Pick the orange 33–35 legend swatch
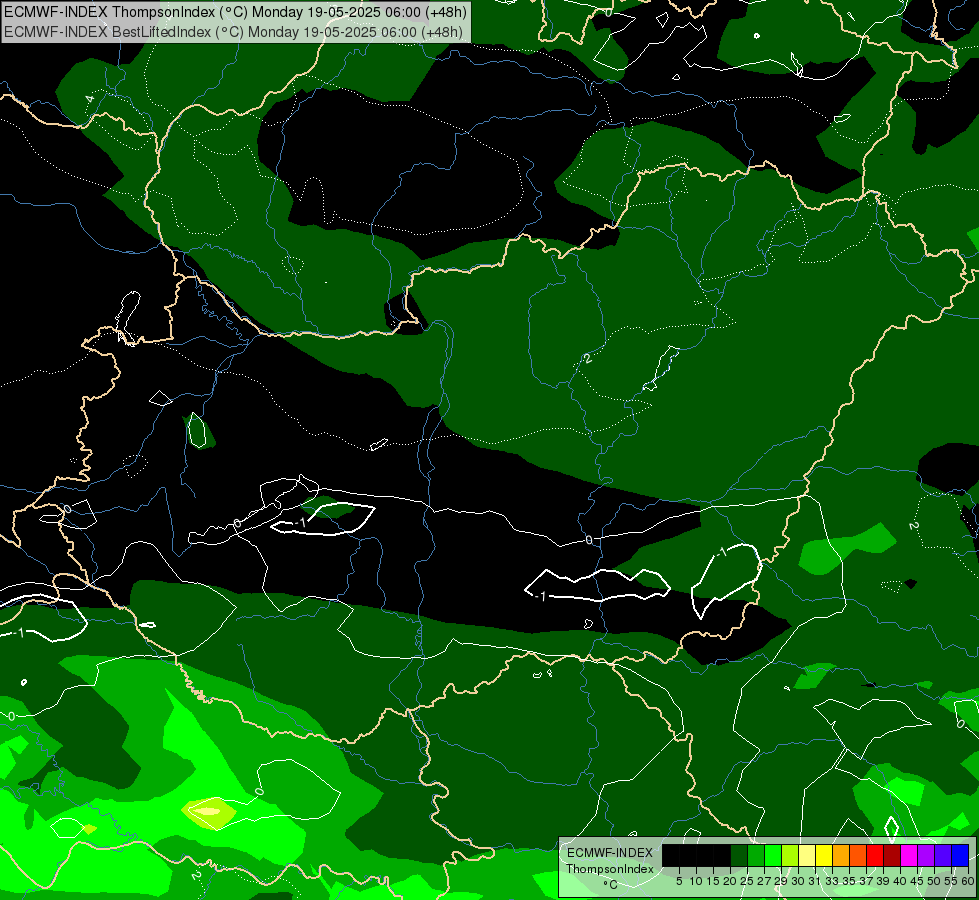 pyautogui.click(x=841, y=855)
